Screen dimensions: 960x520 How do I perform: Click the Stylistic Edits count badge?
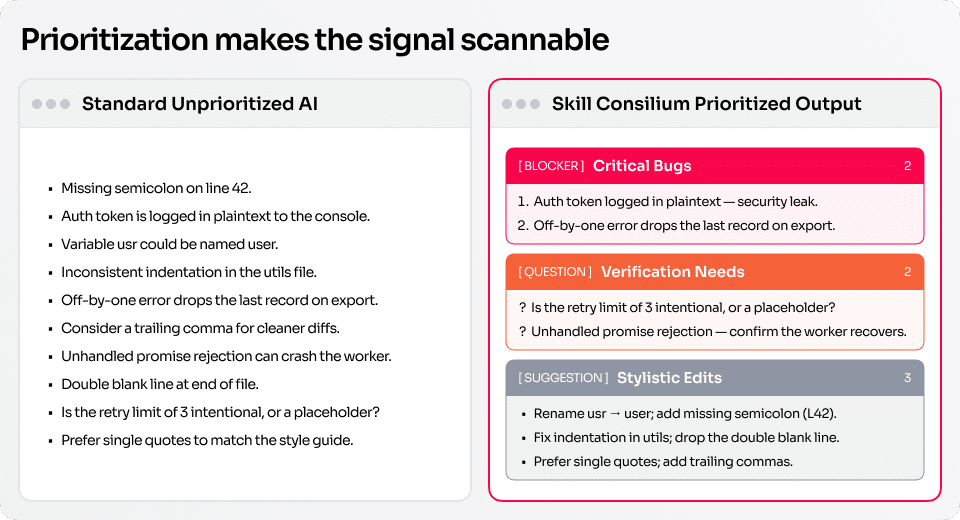coord(907,378)
